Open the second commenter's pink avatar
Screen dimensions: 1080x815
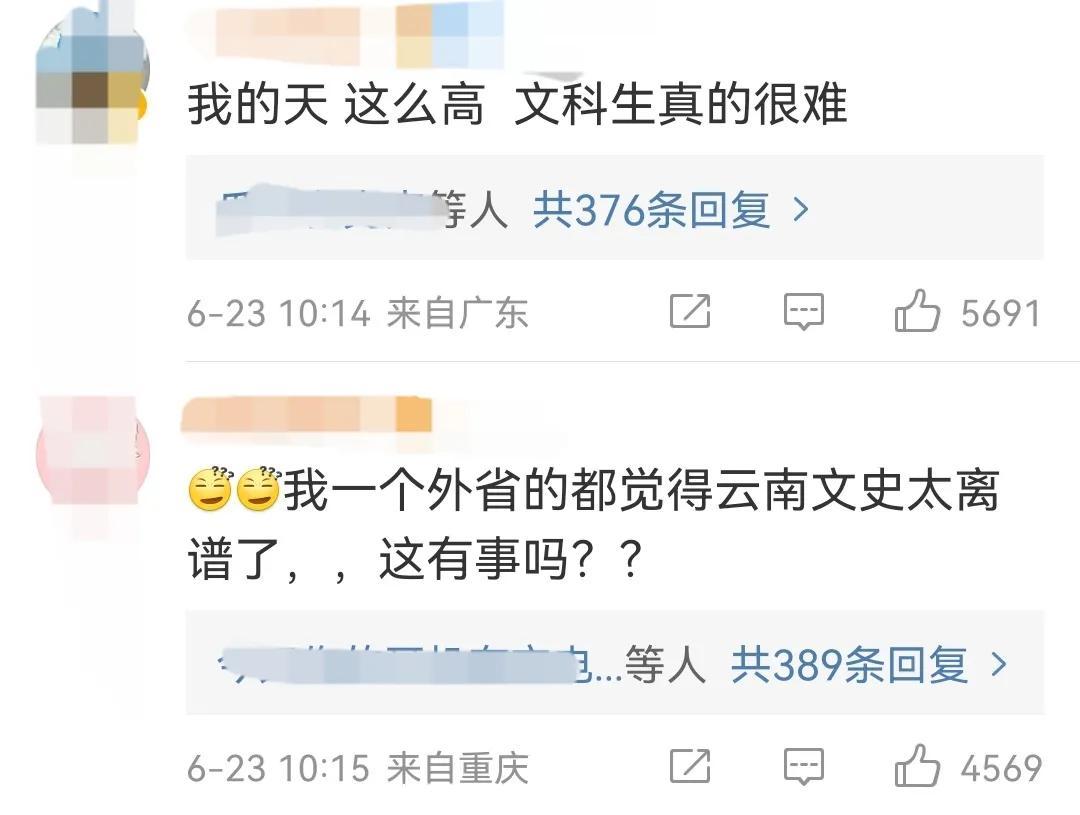91,452
